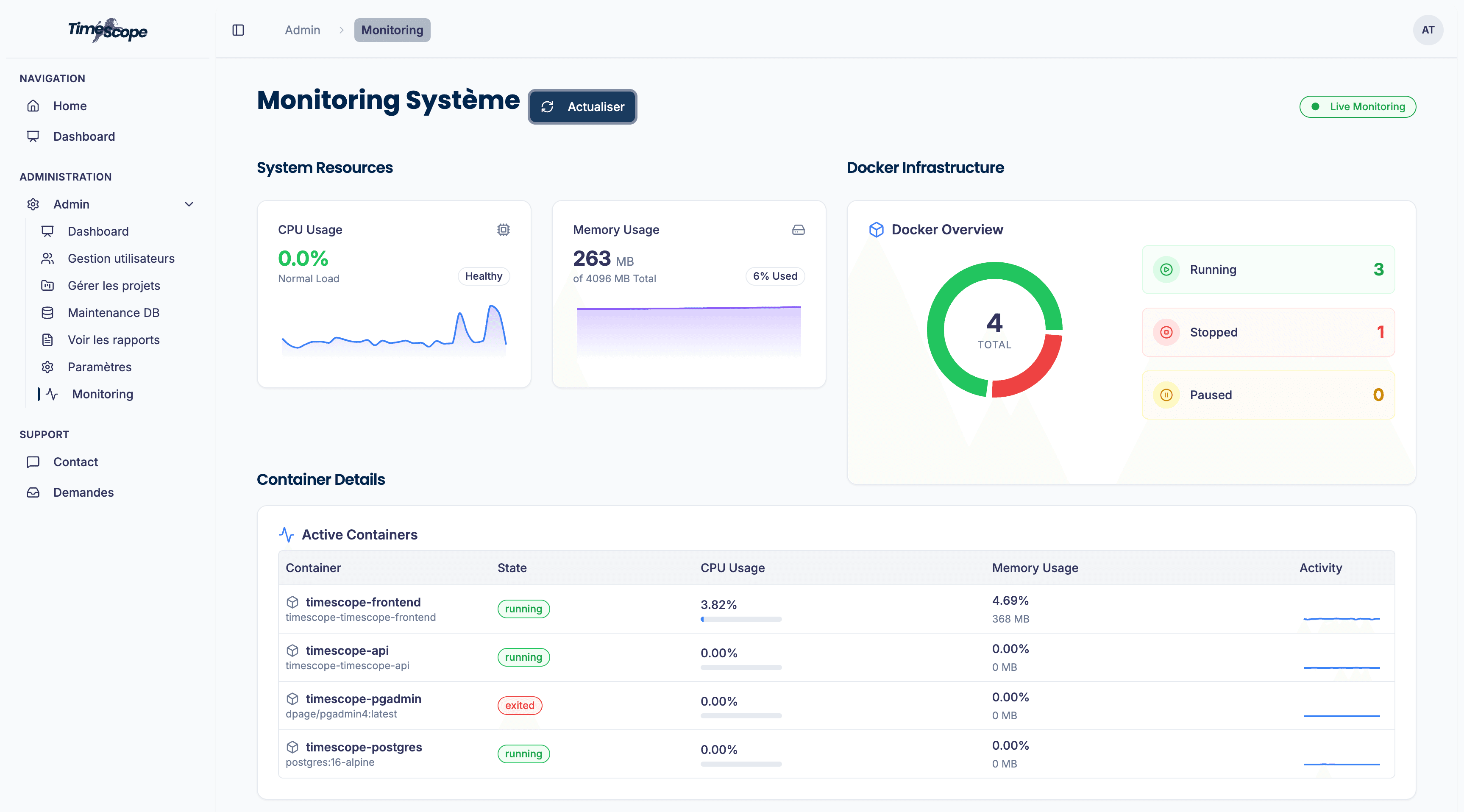Select Gestion utilisateurs in the sidebar

[x=121, y=259]
